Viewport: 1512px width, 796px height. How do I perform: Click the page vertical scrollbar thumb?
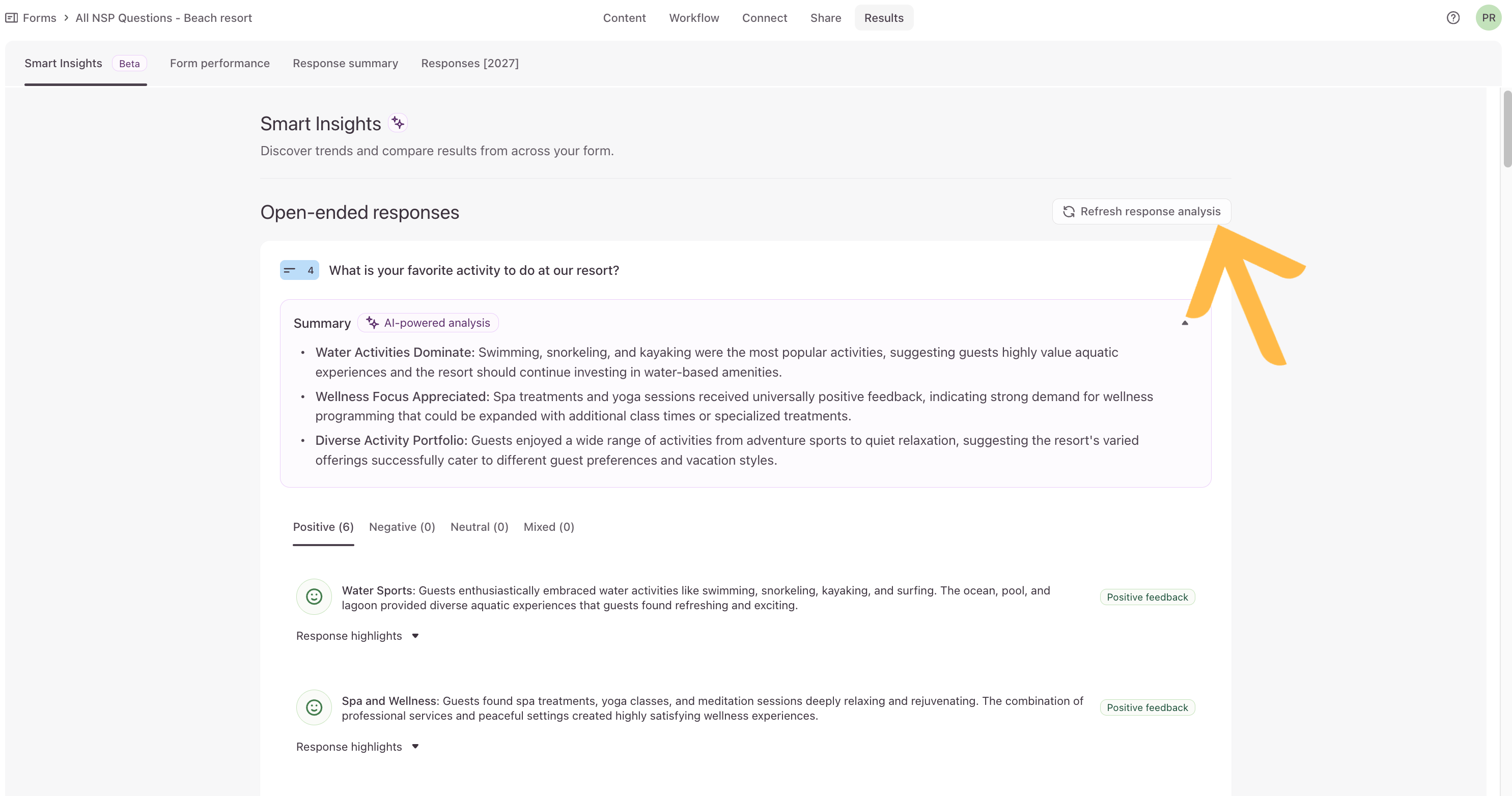click(1507, 129)
